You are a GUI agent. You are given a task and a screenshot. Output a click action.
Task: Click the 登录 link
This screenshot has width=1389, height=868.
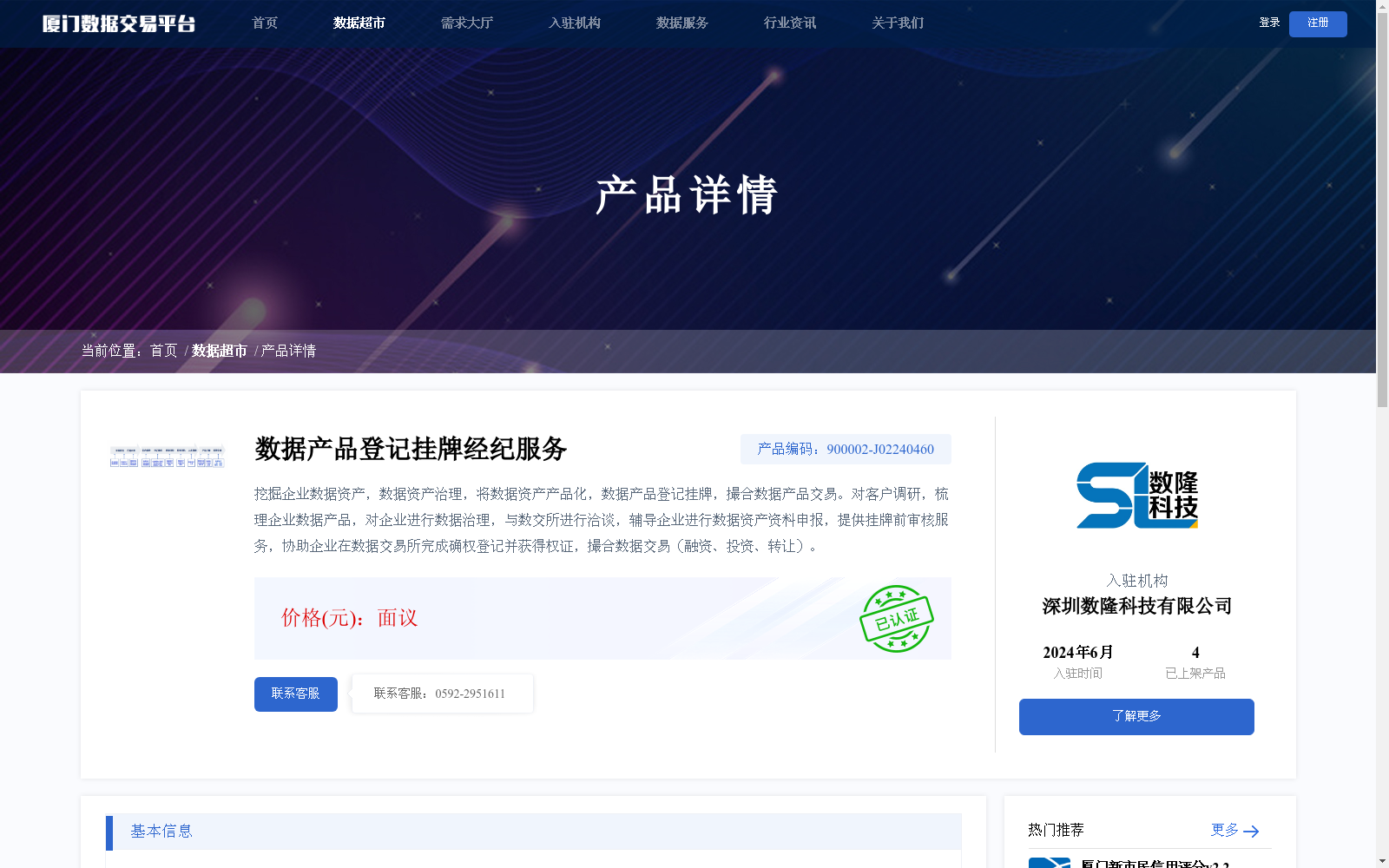[1269, 23]
